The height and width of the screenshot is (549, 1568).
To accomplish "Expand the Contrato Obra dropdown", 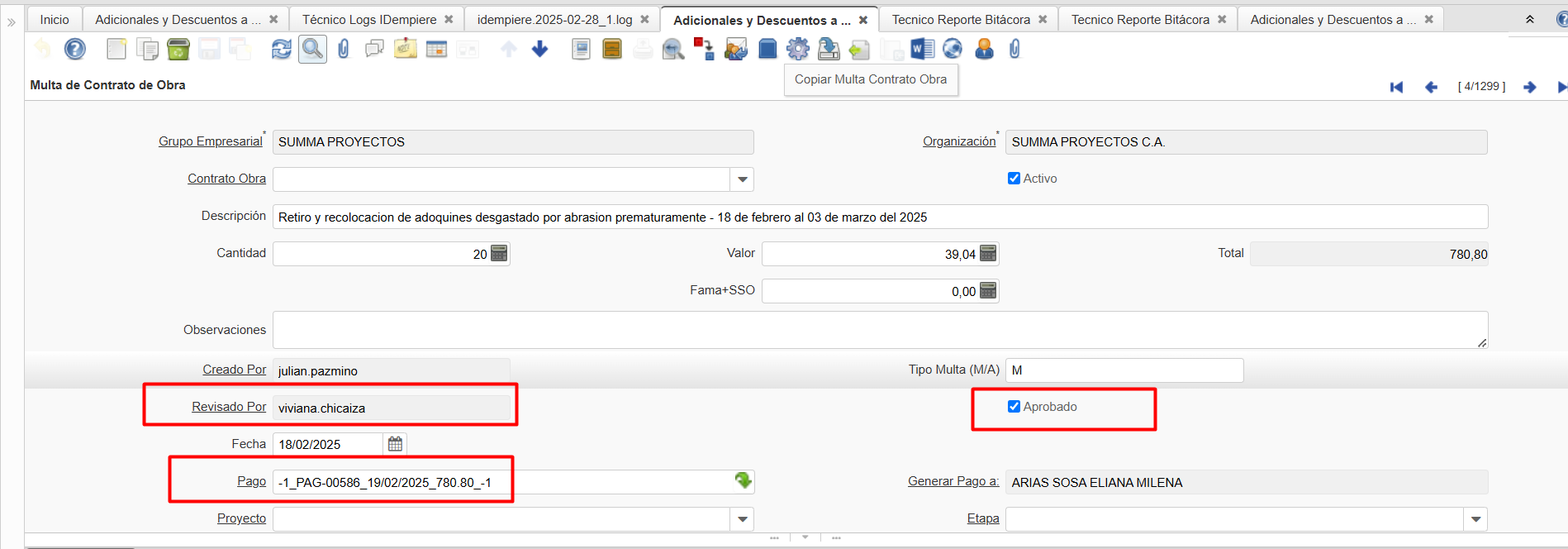I will 742,179.
